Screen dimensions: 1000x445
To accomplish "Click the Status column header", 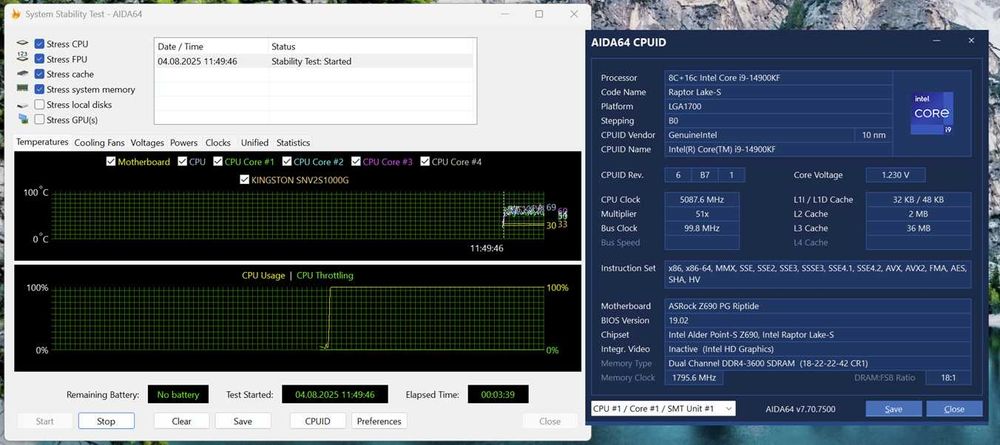I will point(372,47).
